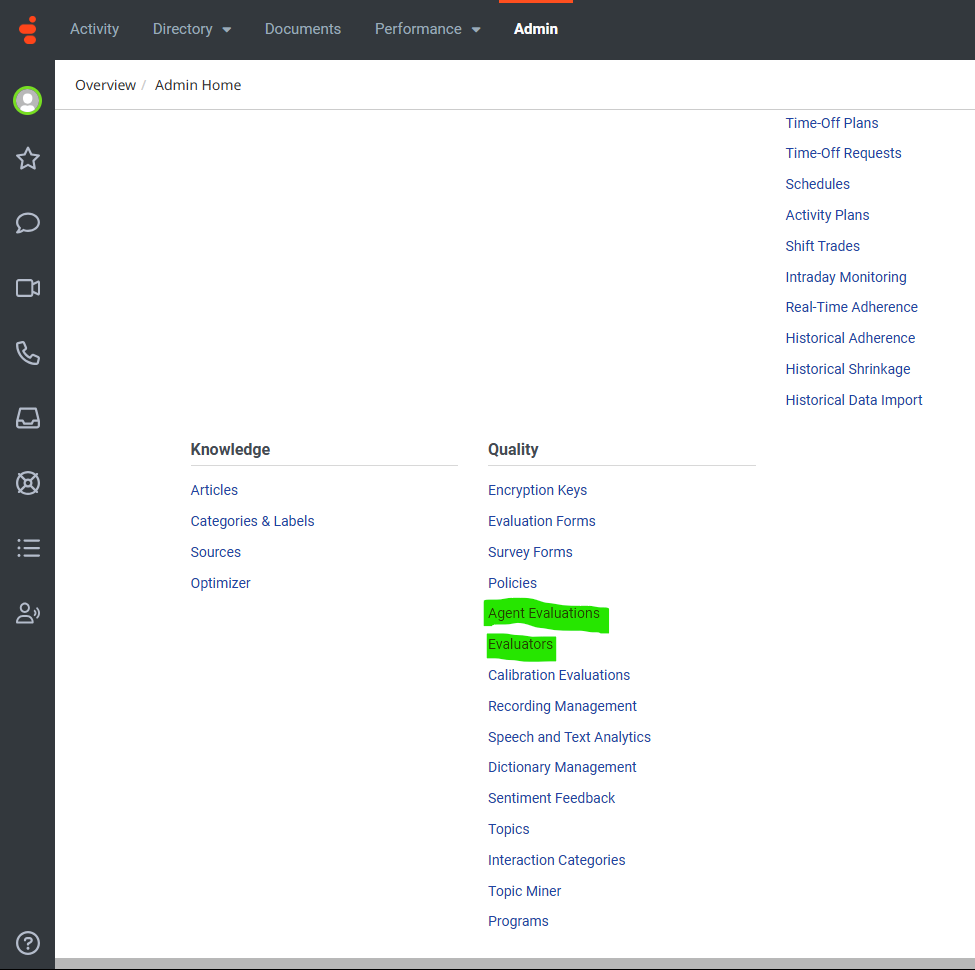
Task: Open Calibration Evaluations link
Action: click(x=558, y=675)
